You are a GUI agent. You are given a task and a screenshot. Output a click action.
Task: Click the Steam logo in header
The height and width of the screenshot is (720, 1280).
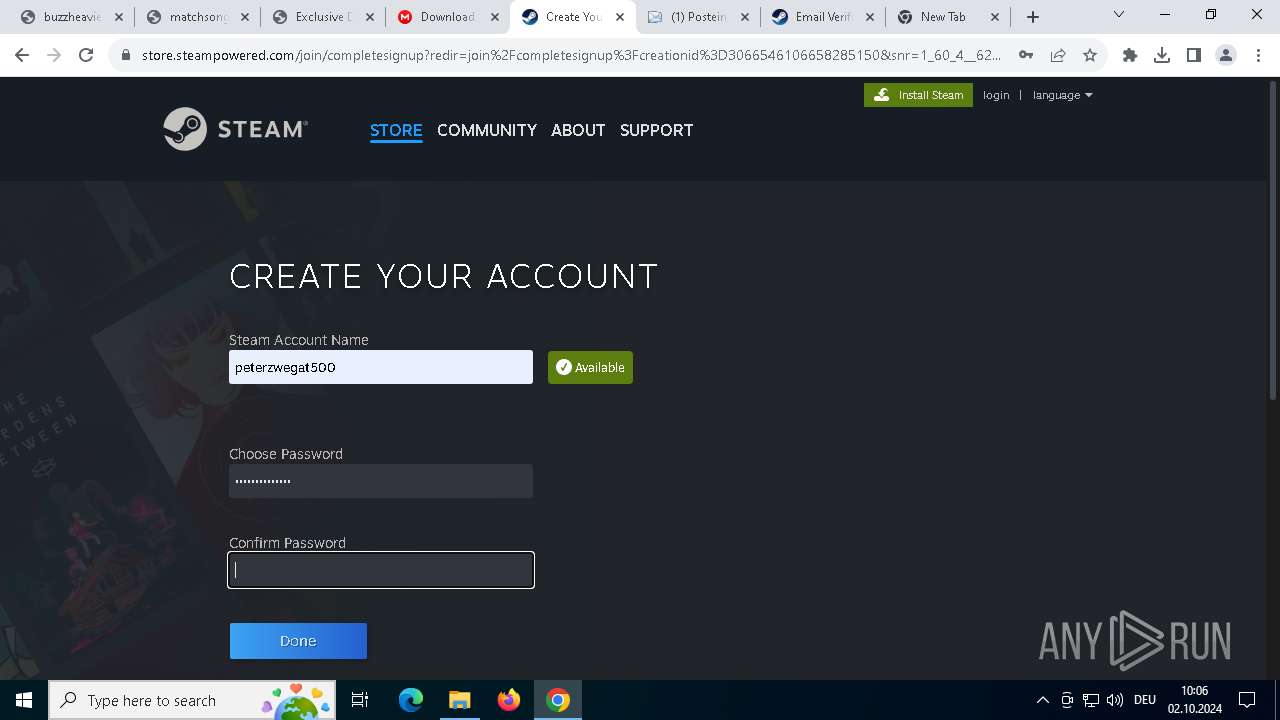236,129
